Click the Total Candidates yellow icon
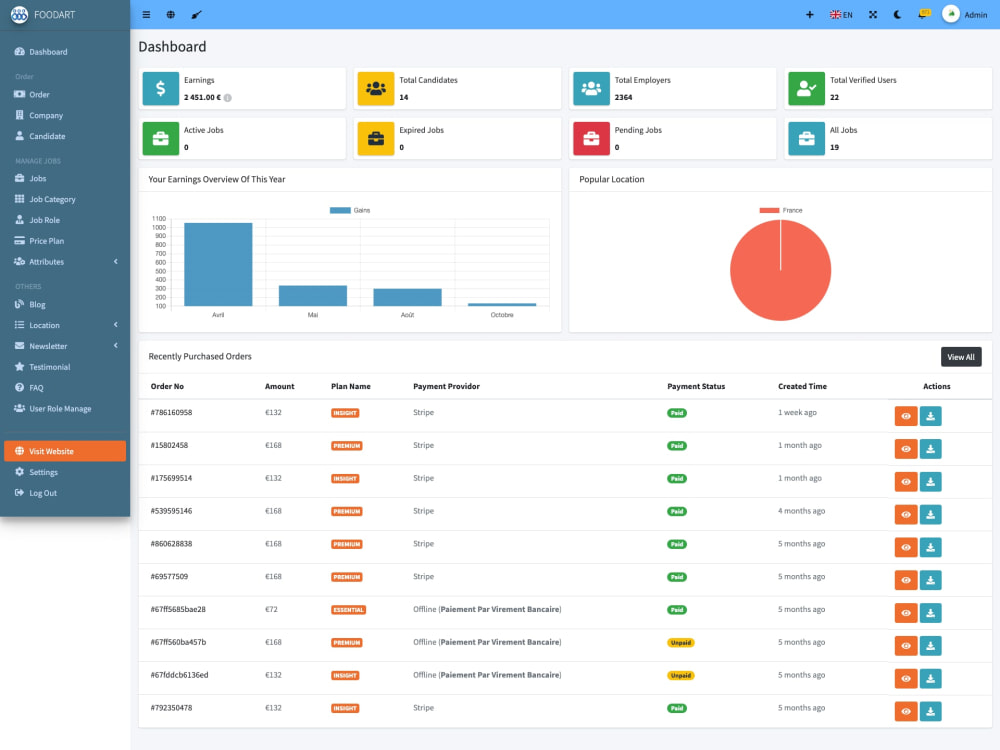 (x=376, y=89)
